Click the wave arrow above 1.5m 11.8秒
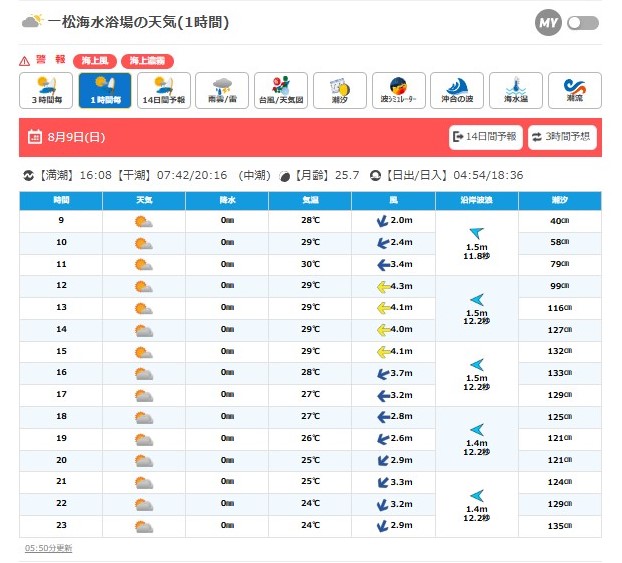Viewport: 622px width, 563px height. [x=477, y=233]
